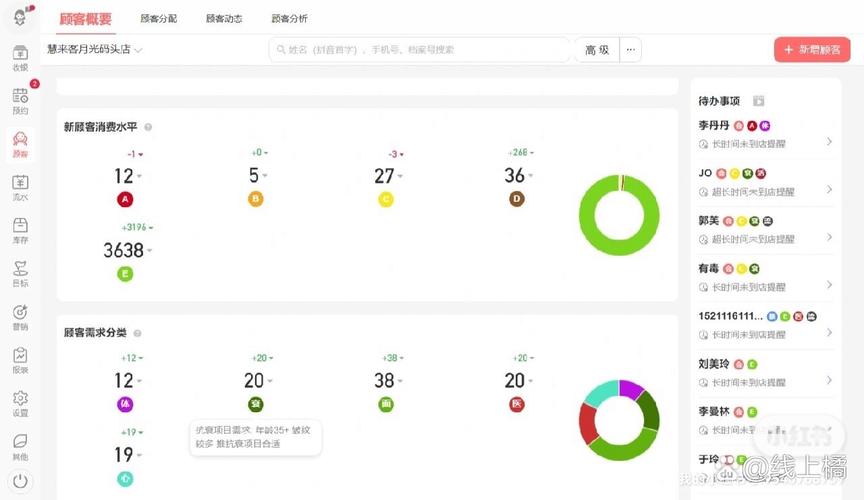This screenshot has height=500, width=864.
Task: Open 郭美 to-do reminder arrow
Action: [829, 237]
